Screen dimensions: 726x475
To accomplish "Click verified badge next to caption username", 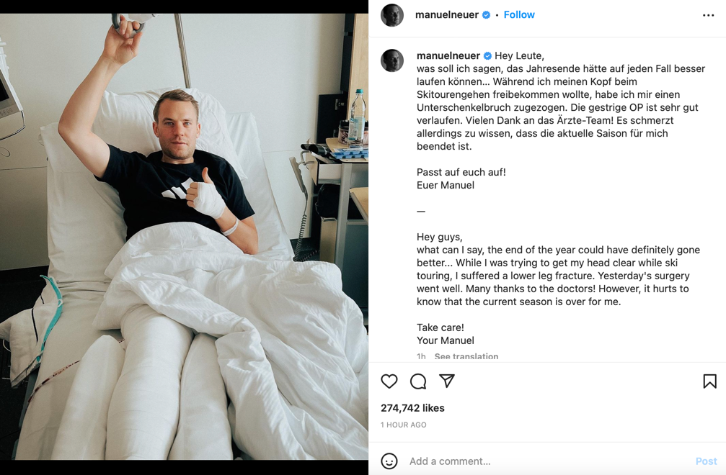I will tap(488, 56).
